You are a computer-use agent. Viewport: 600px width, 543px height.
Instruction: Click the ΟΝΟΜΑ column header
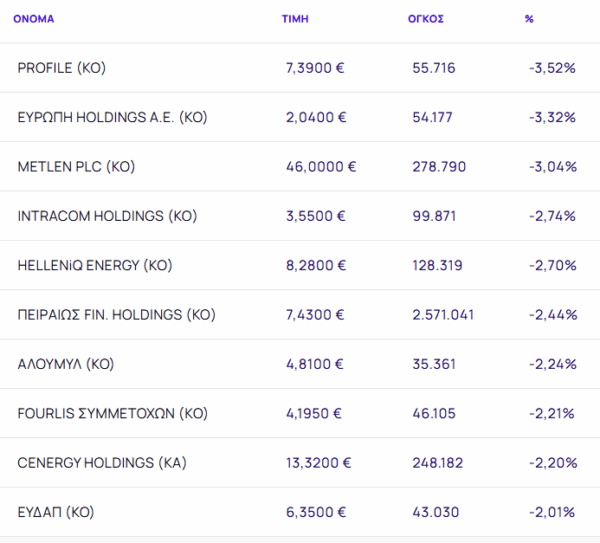click(x=33, y=19)
